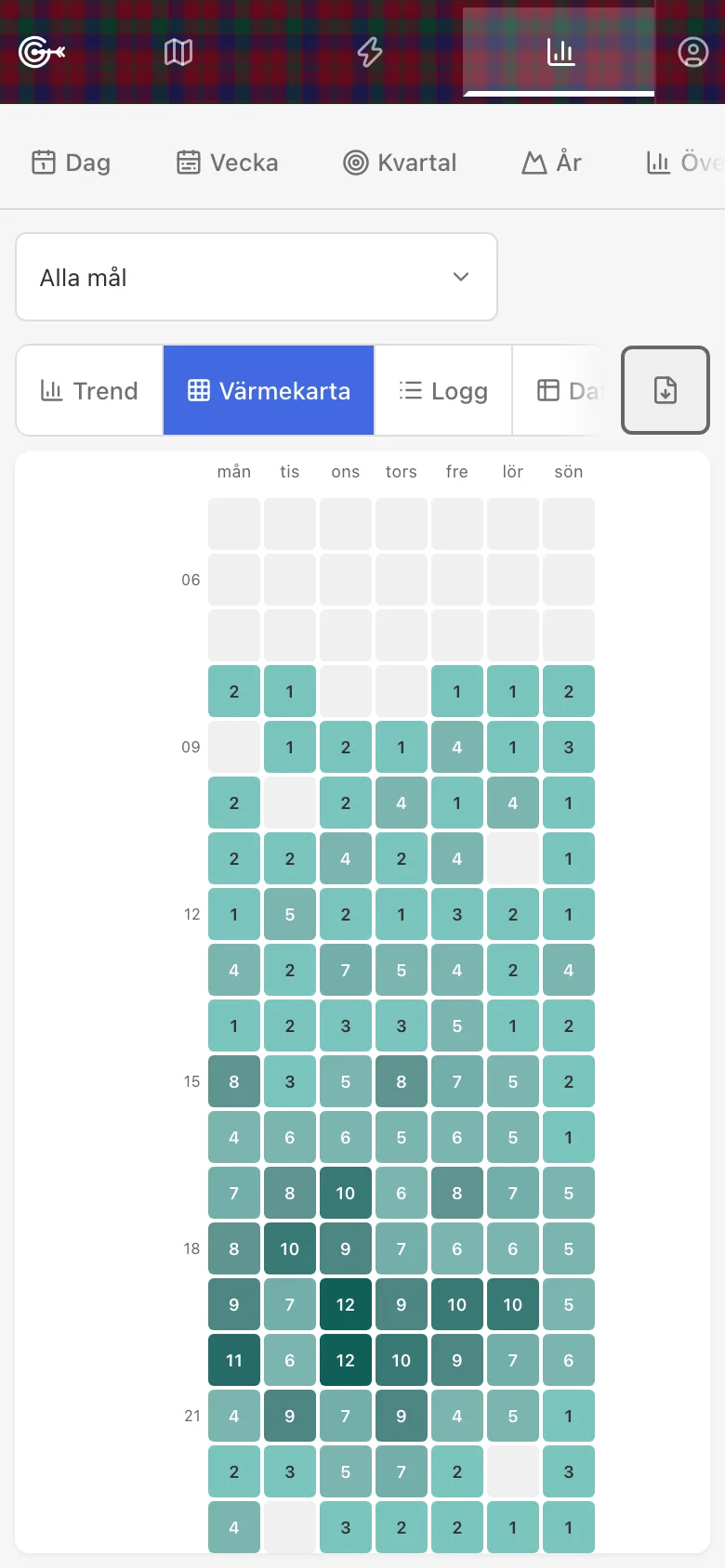
Task: Select the Trend view button
Action: pos(89,390)
